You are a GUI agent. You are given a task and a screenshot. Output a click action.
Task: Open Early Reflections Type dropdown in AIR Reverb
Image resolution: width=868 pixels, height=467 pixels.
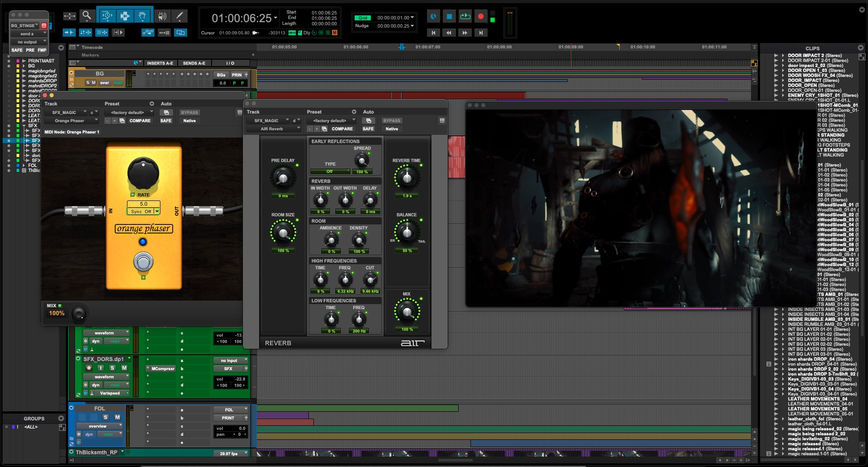(x=330, y=172)
